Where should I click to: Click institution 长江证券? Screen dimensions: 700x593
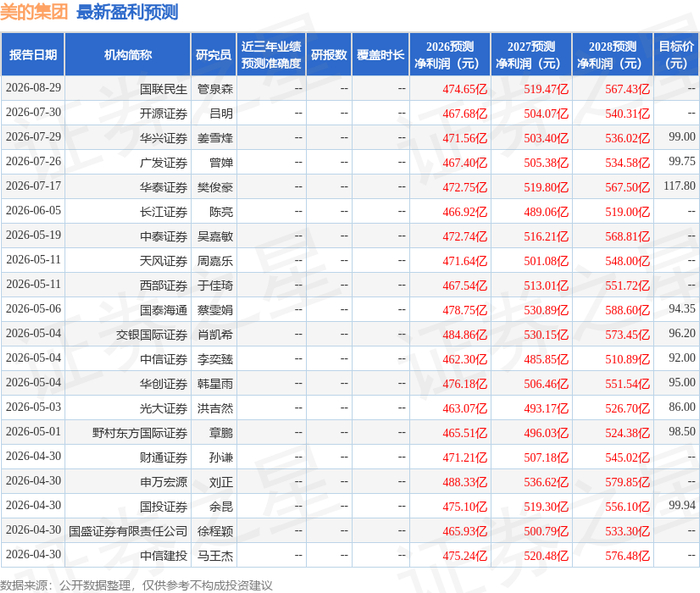tap(163, 212)
